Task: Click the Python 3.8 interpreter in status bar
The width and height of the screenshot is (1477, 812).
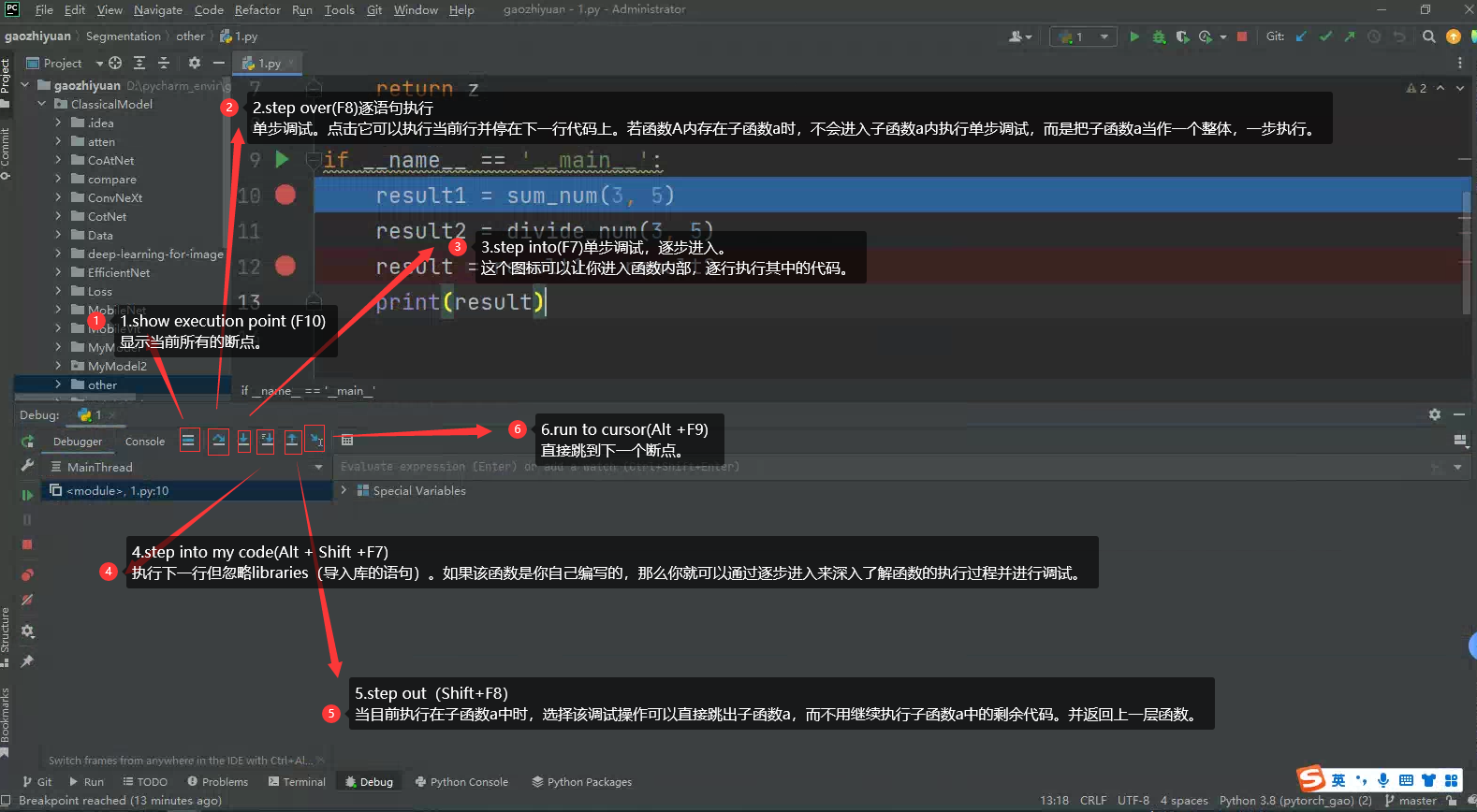Action: pos(1295,801)
